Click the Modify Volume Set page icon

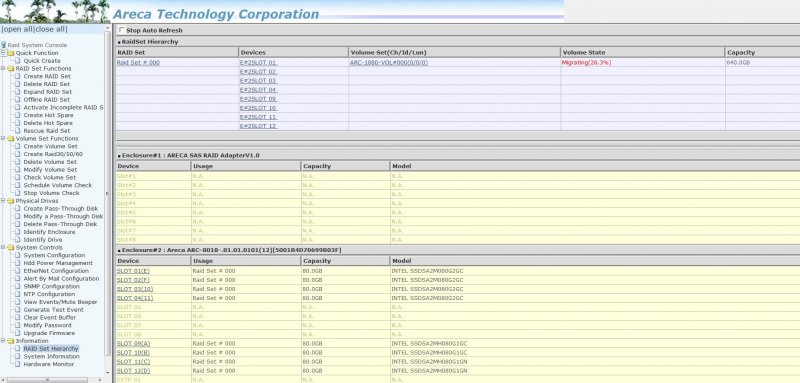point(18,170)
